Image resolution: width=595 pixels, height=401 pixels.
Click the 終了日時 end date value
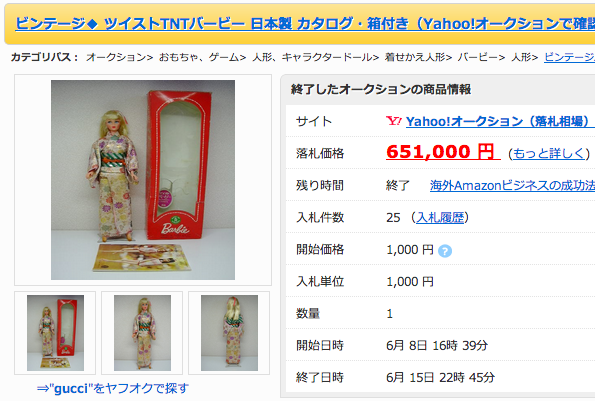click(x=441, y=377)
